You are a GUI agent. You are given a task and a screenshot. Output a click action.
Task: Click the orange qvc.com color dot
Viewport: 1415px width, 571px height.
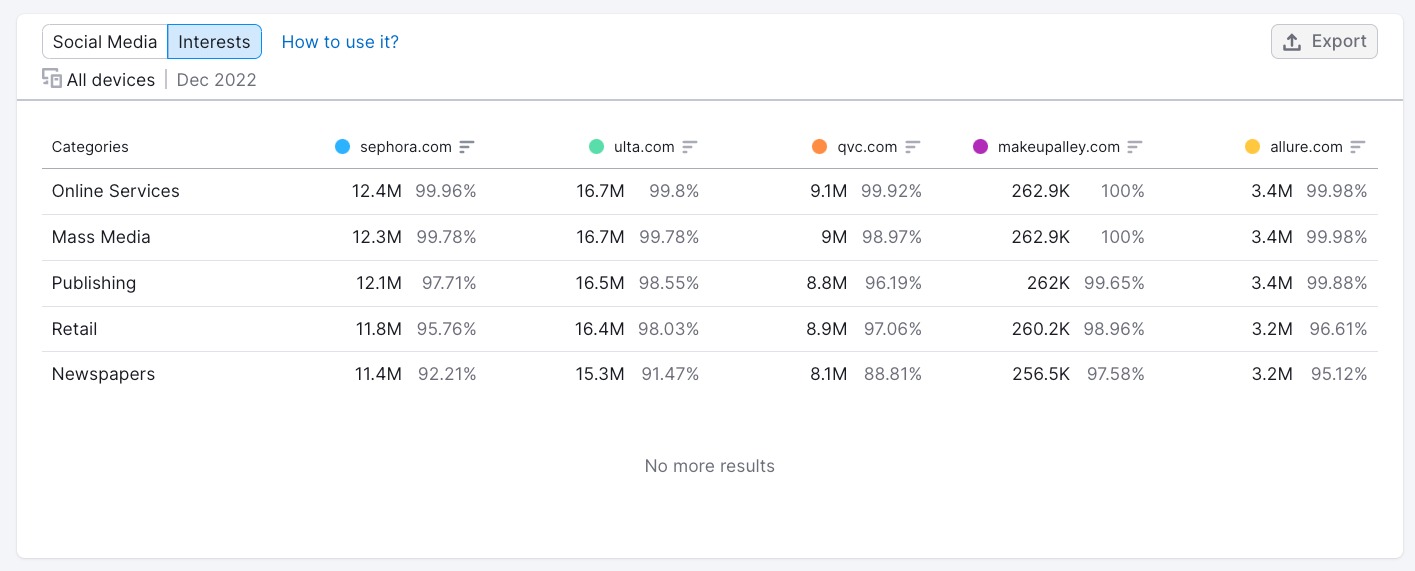(820, 147)
